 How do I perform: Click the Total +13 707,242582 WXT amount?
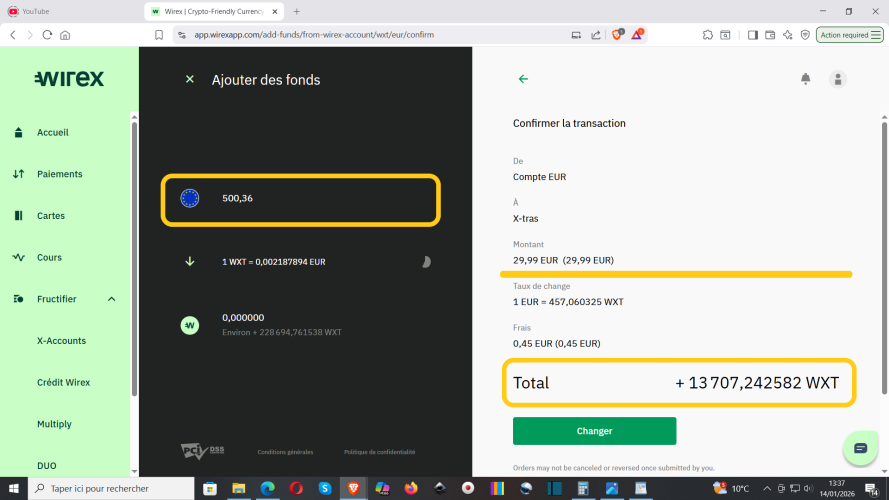coord(757,383)
